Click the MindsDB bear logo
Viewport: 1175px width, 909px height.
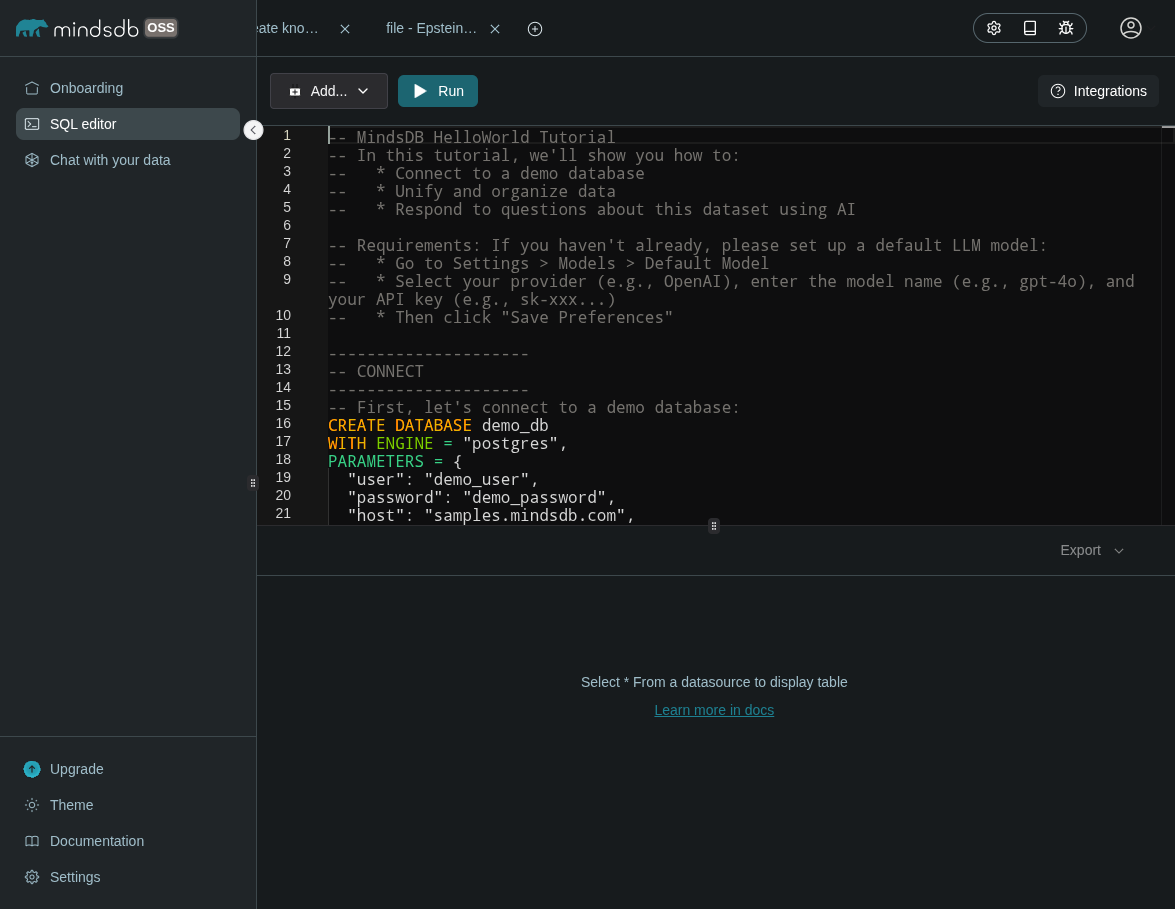(31, 28)
